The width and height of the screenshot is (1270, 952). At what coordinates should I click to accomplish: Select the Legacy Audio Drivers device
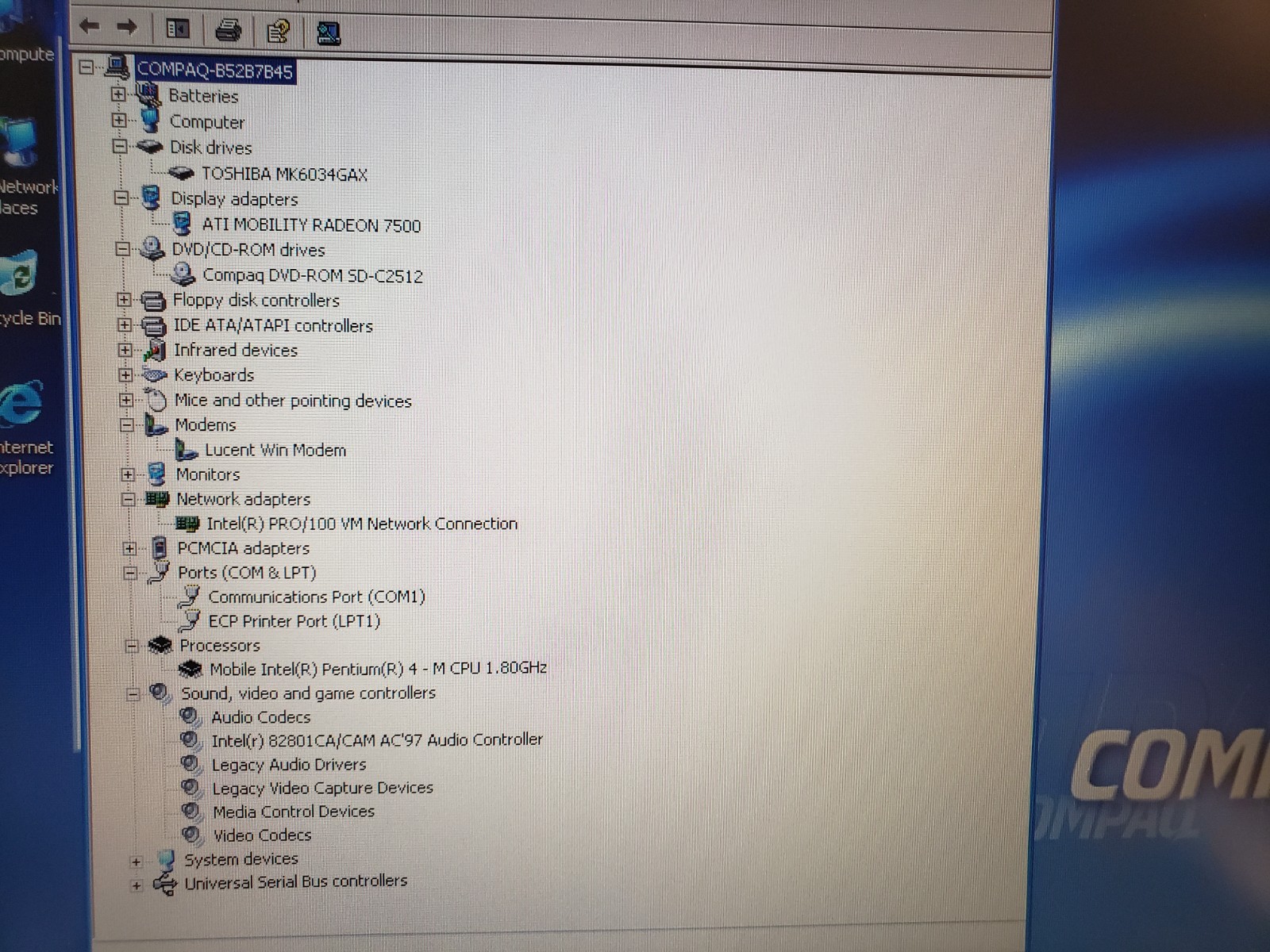click(x=289, y=765)
